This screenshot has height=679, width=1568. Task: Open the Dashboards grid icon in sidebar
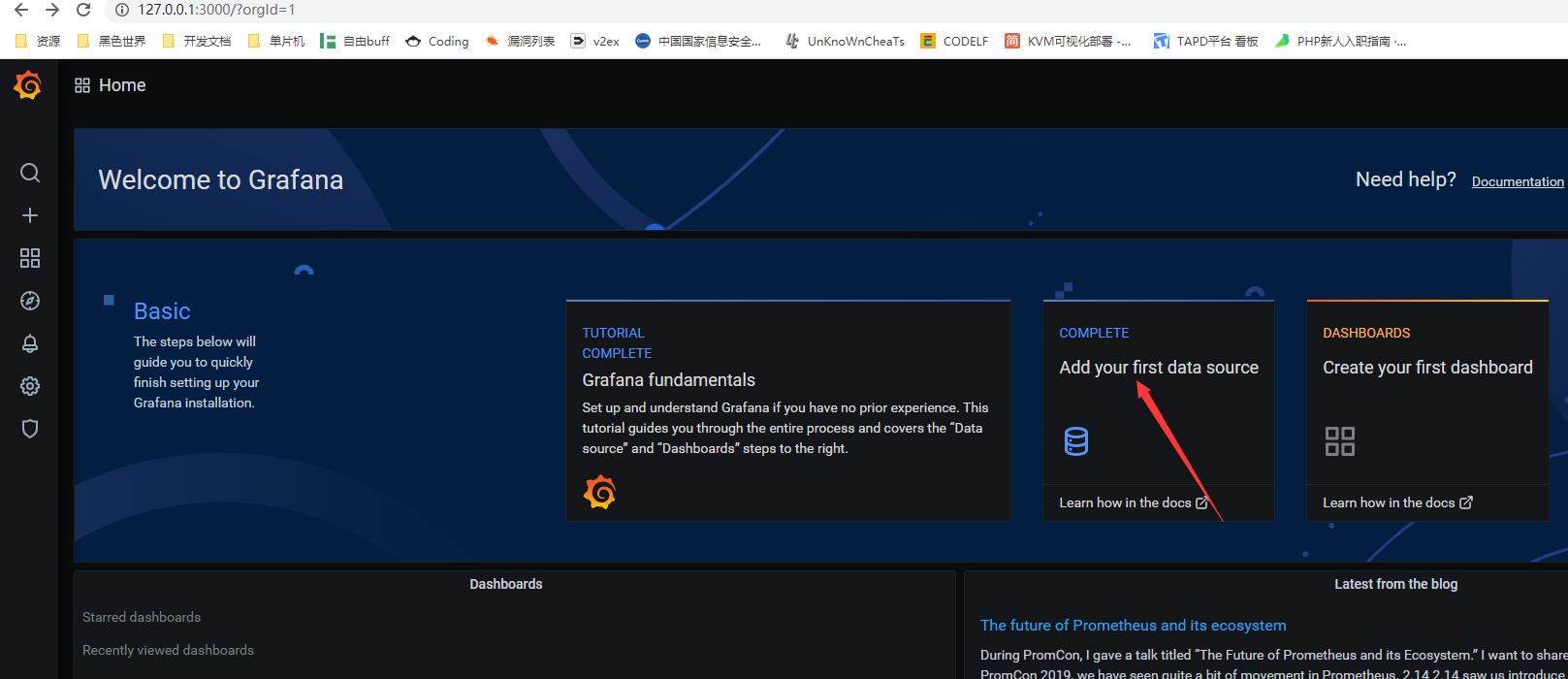pyautogui.click(x=30, y=258)
